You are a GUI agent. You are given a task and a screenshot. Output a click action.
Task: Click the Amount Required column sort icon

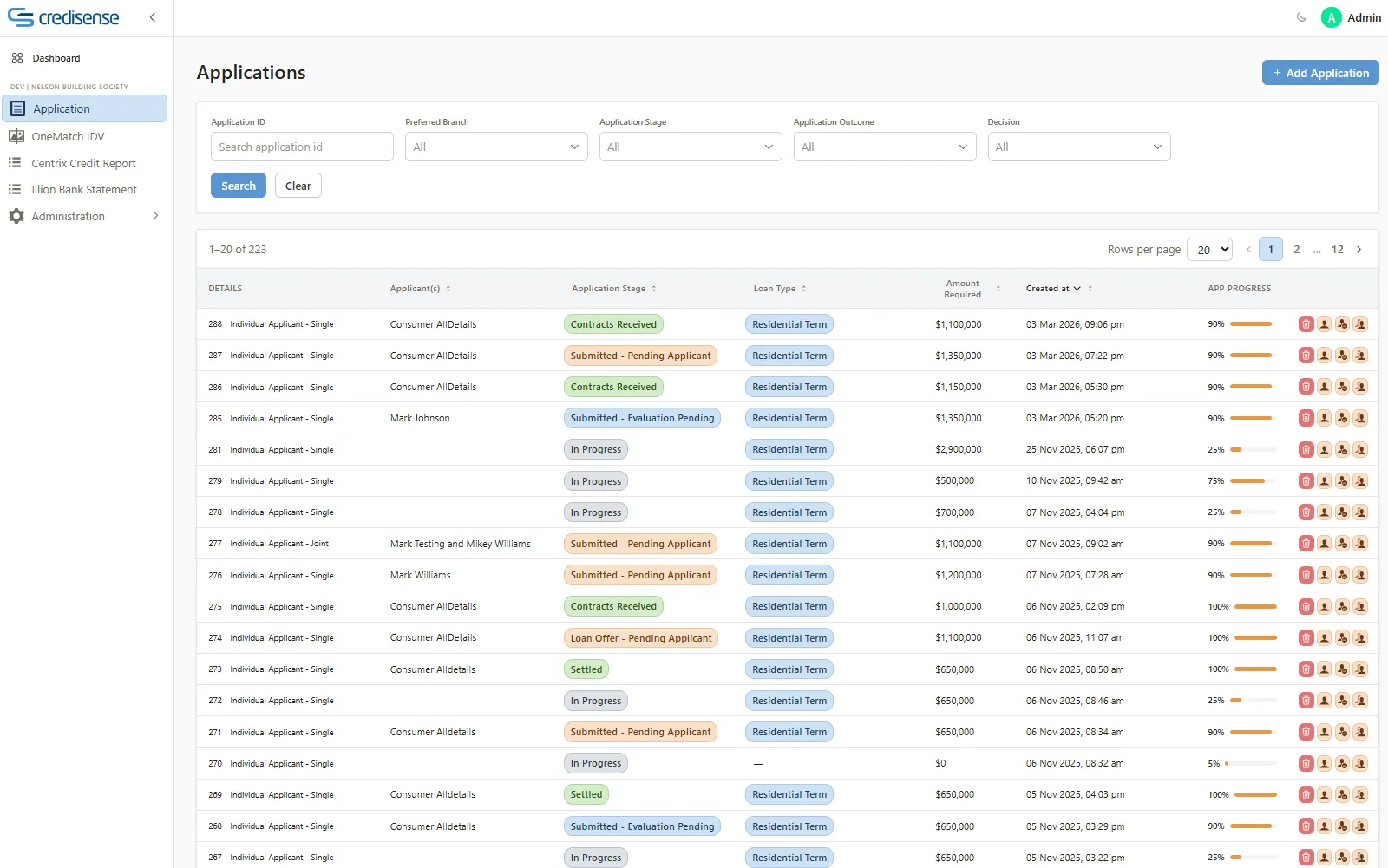tap(998, 289)
